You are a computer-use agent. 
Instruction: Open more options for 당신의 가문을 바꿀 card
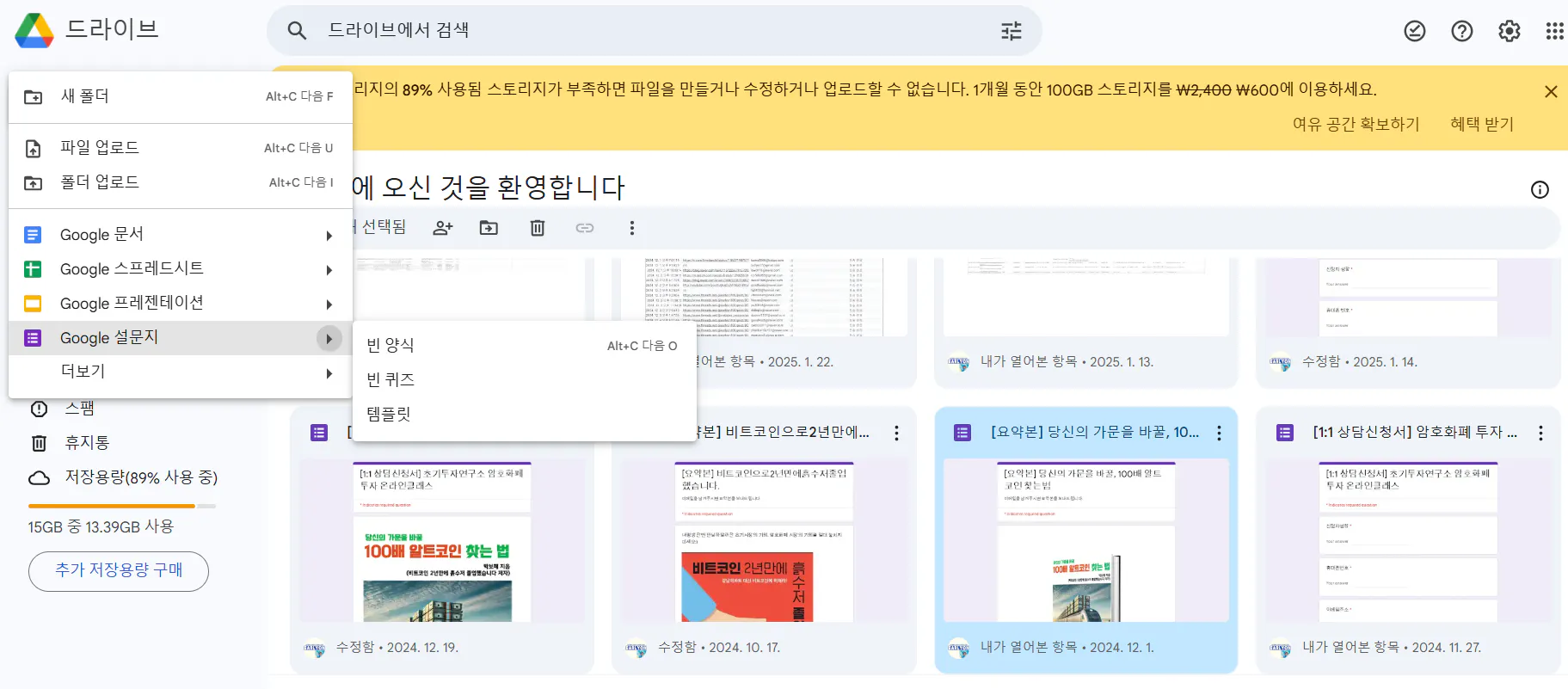(1219, 433)
